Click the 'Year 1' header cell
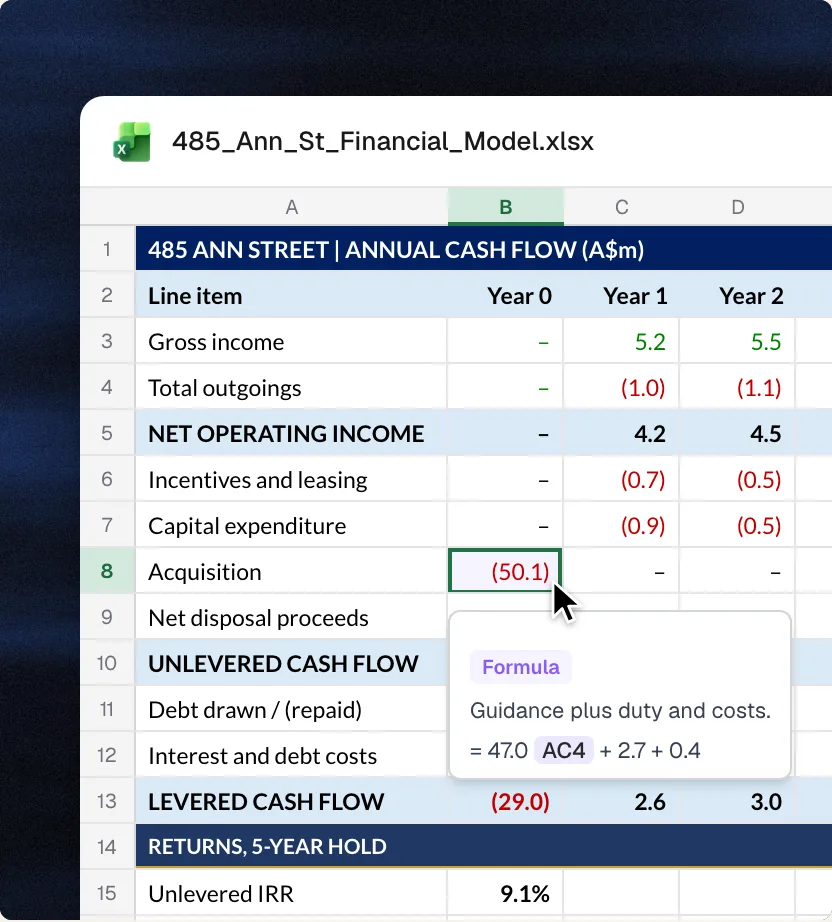Image resolution: width=832 pixels, height=922 pixels. 621,295
